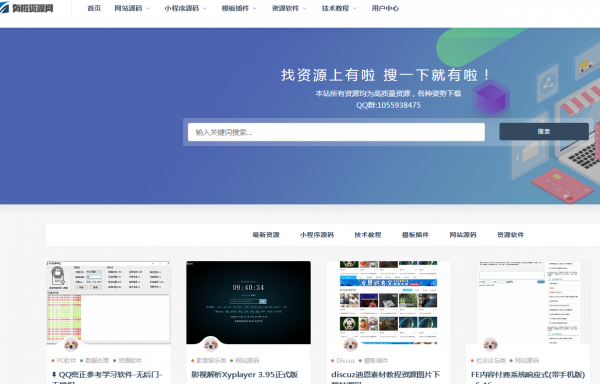
Task: Open 技术教程 in the top navigation bar
Action: pos(336,8)
